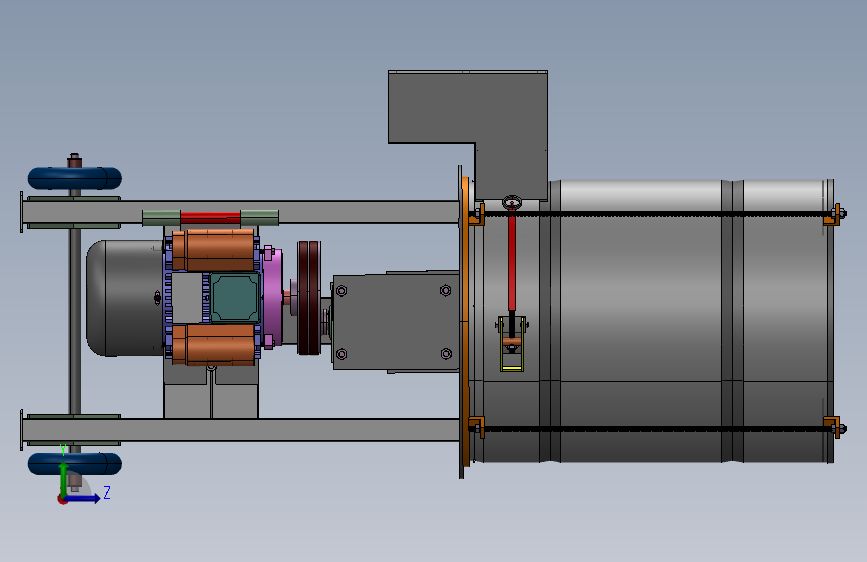Select the dark gray electric motor housing
The width and height of the screenshot is (867, 562).
pyautogui.click(x=124, y=298)
